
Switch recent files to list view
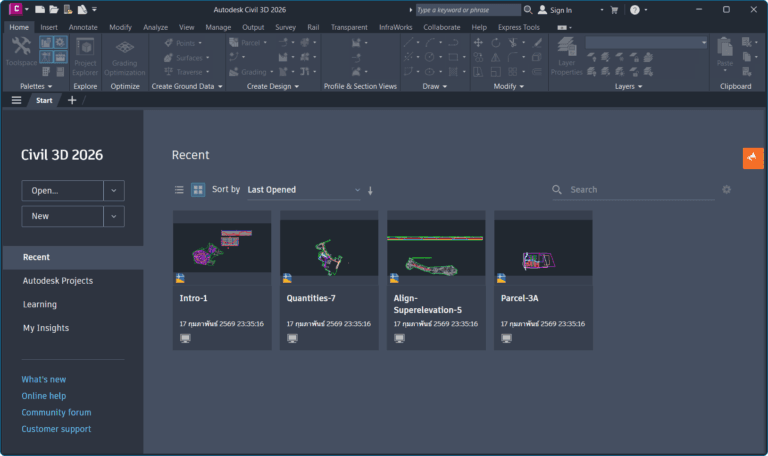click(179, 190)
